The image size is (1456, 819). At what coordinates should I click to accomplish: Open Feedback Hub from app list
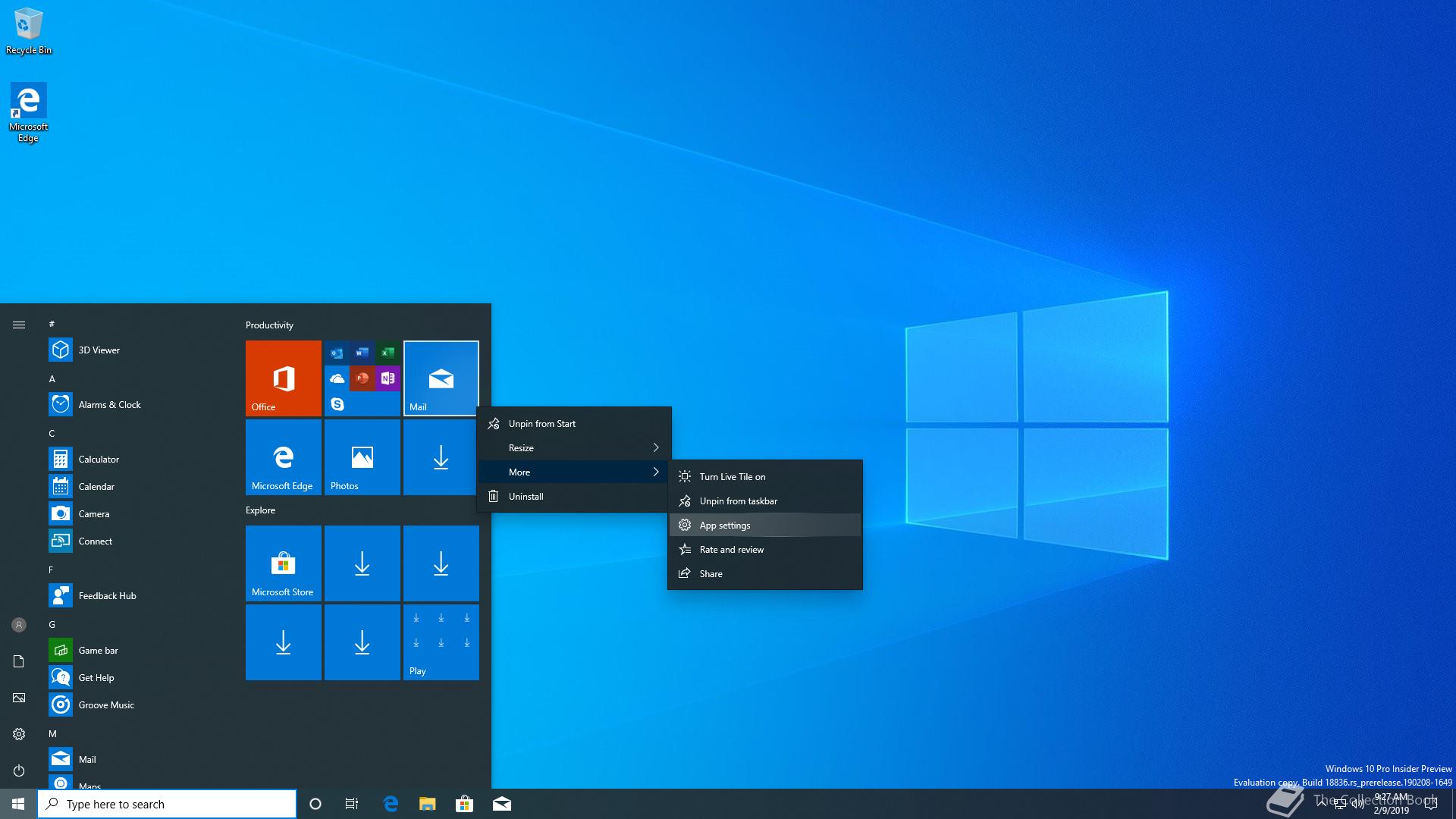tap(107, 596)
